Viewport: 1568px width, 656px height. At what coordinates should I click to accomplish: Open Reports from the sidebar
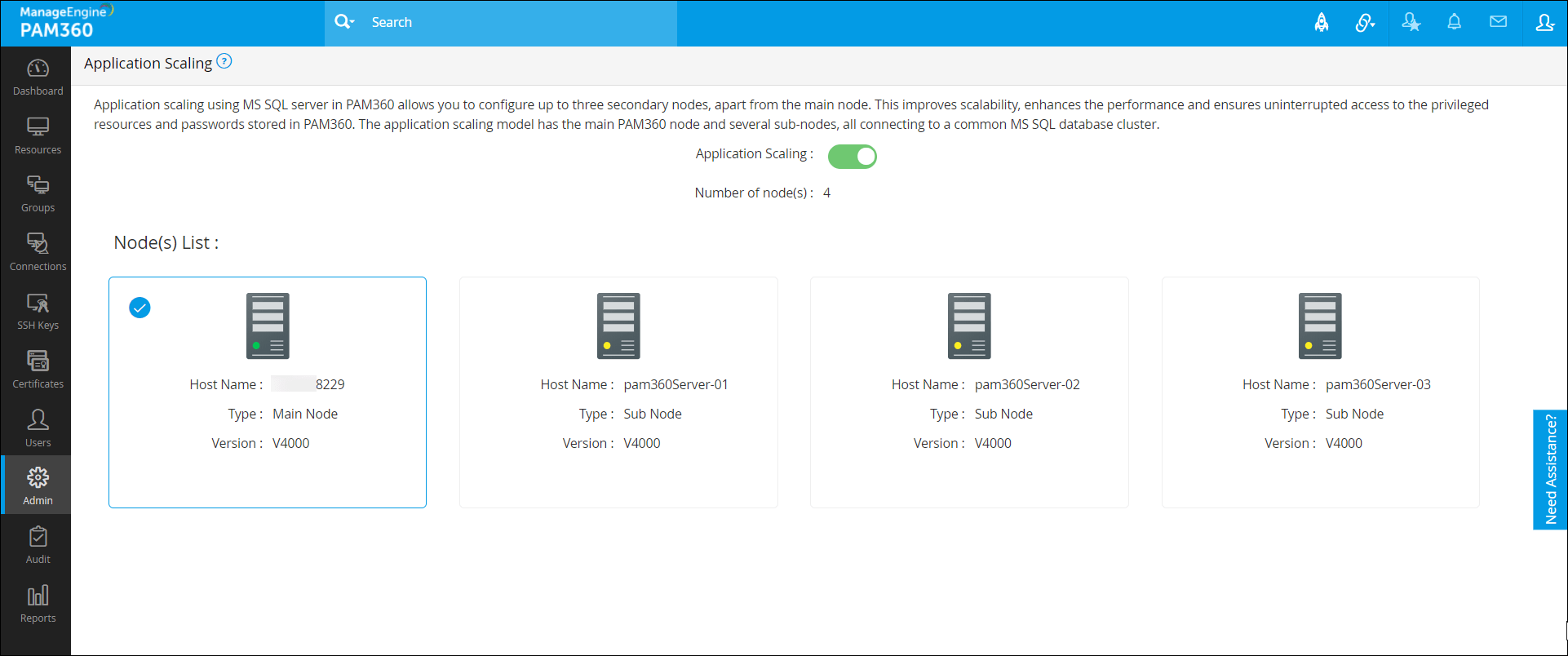coord(38,605)
